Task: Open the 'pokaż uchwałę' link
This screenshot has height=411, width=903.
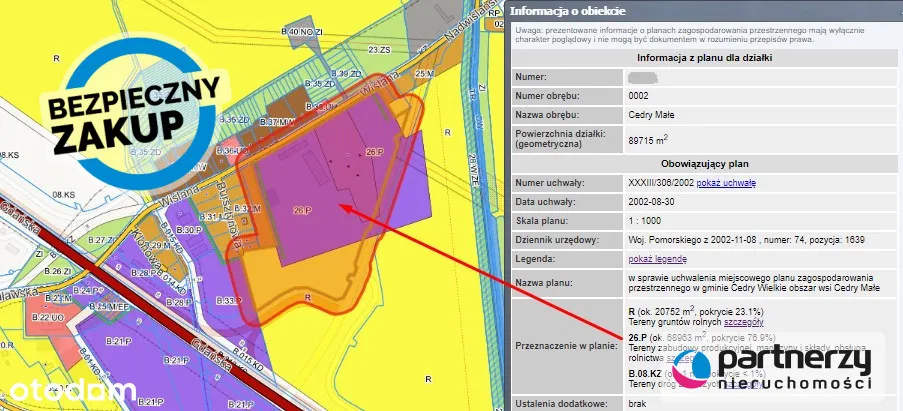Action: [x=726, y=182]
